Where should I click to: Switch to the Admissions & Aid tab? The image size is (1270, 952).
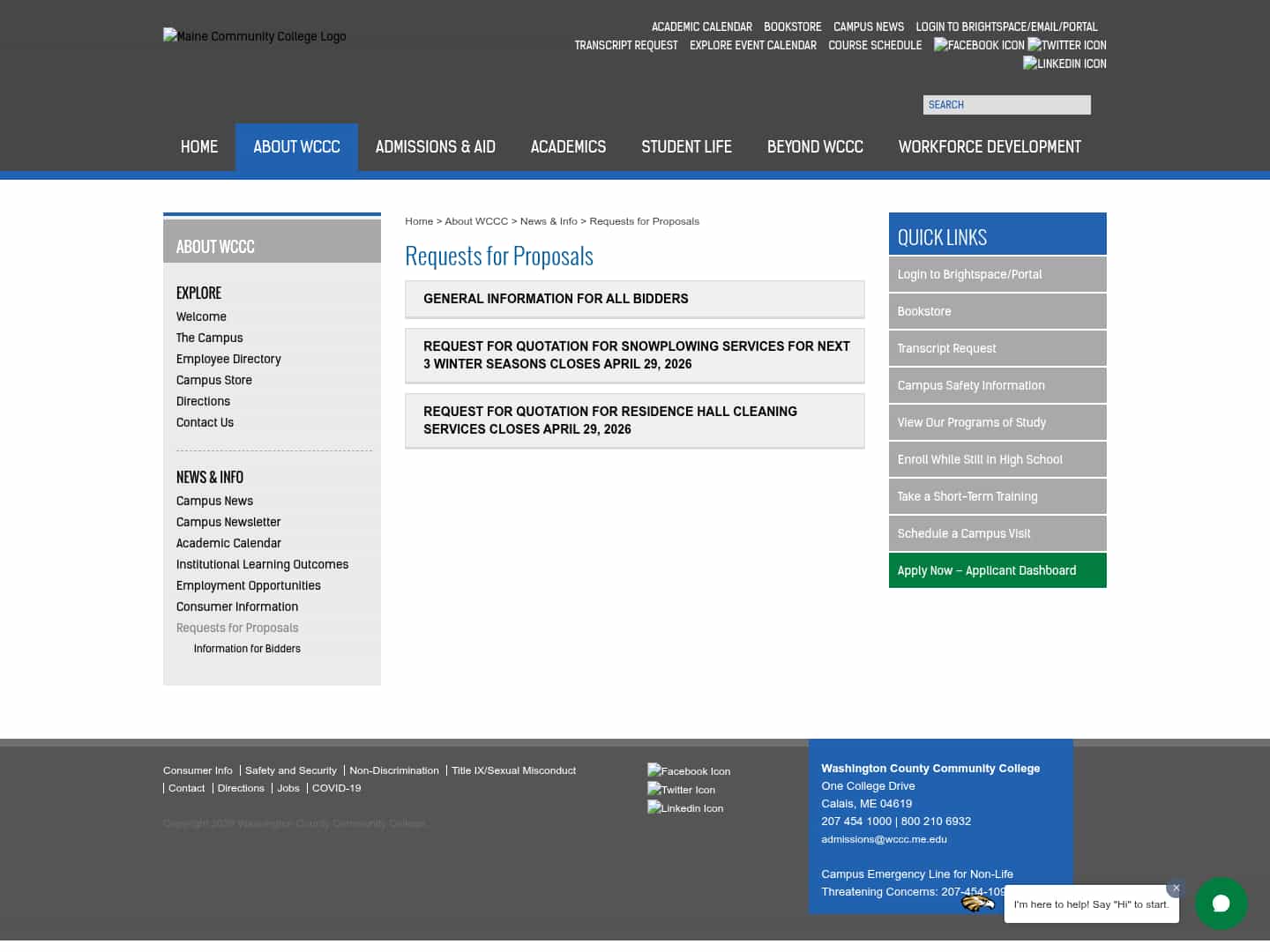(x=435, y=147)
